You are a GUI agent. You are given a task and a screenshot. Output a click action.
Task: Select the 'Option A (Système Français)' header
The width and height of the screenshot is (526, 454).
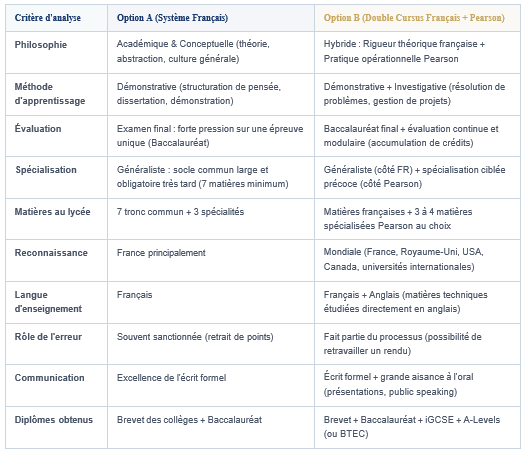coord(172,18)
